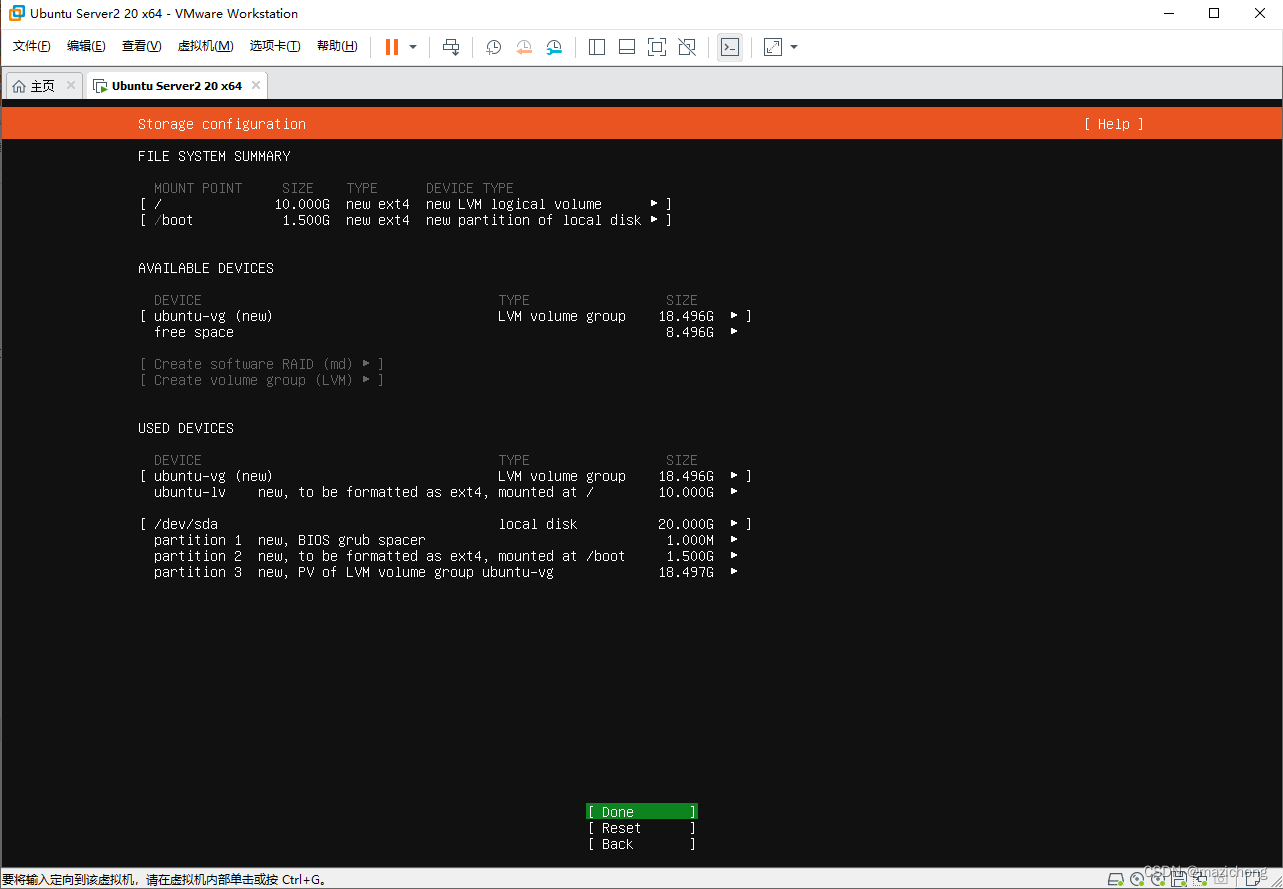Expand the arrow beside free space 8.496G
The image size is (1283, 889).
(x=734, y=331)
